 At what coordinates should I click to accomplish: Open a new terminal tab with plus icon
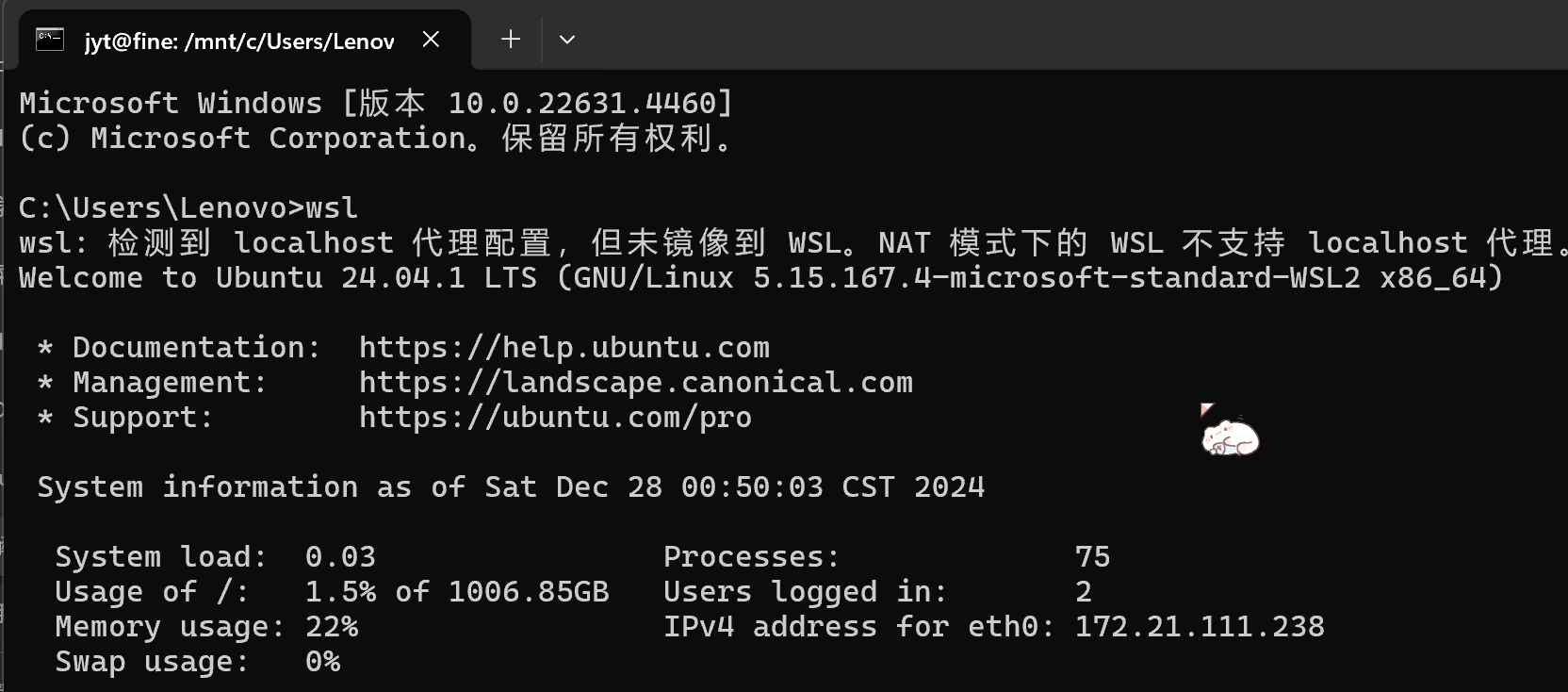pos(510,39)
